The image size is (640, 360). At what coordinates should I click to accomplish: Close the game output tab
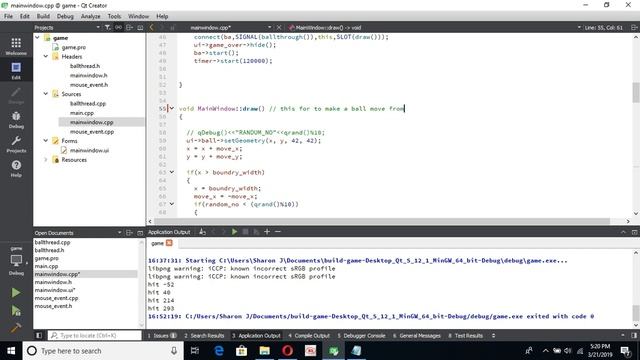click(169, 243)
